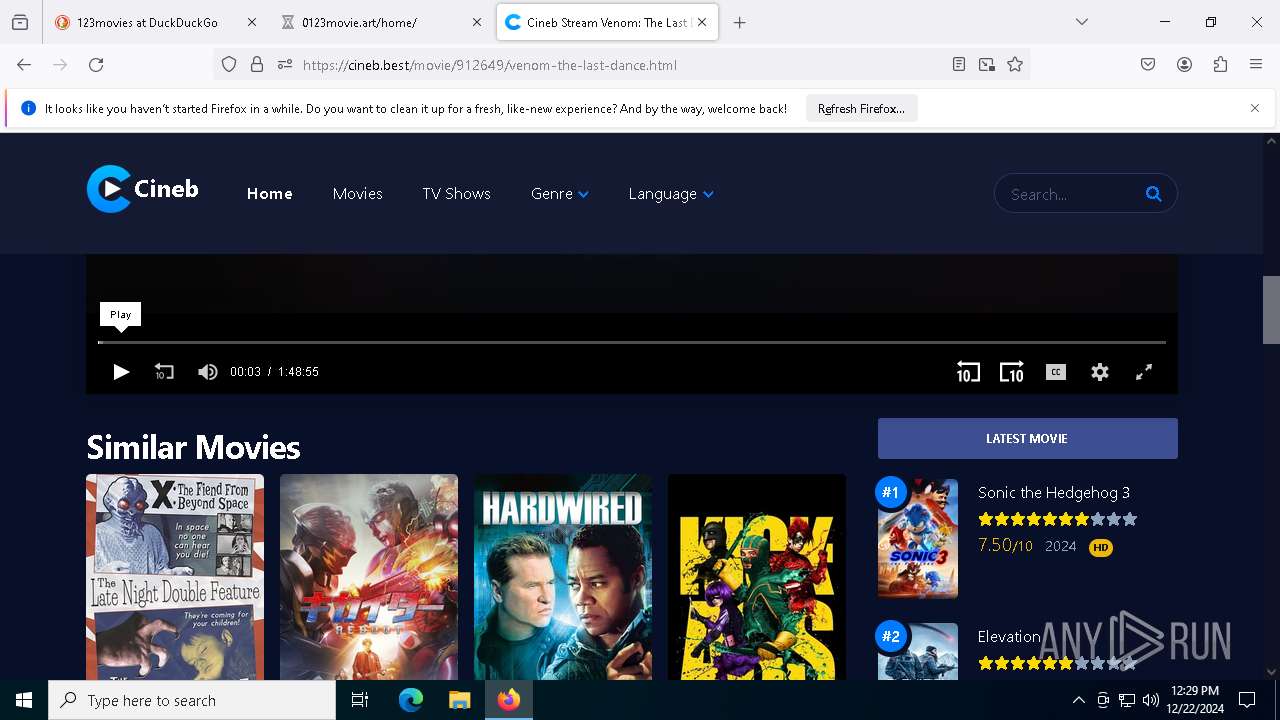Click taskbar search box
The width and height of the screenshot is (1280, 720).
[192, 700]
